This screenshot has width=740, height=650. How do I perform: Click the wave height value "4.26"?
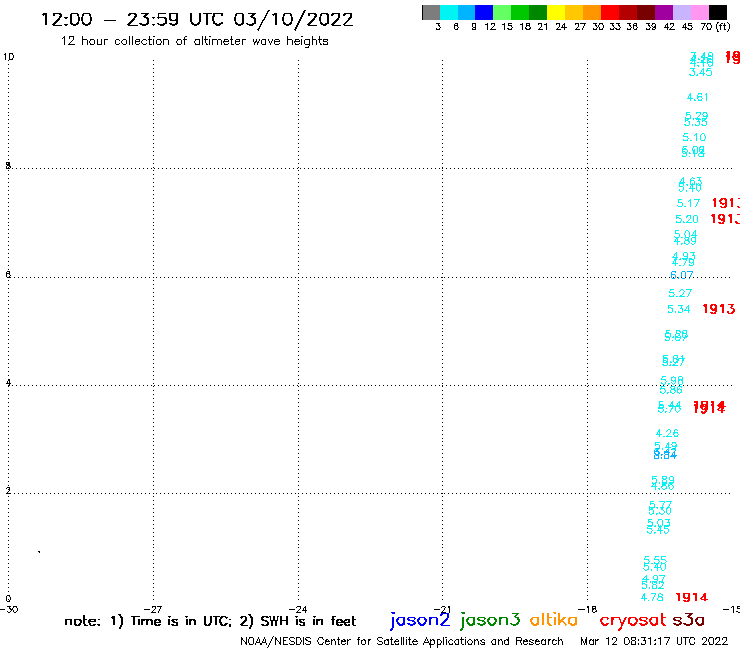667,433
